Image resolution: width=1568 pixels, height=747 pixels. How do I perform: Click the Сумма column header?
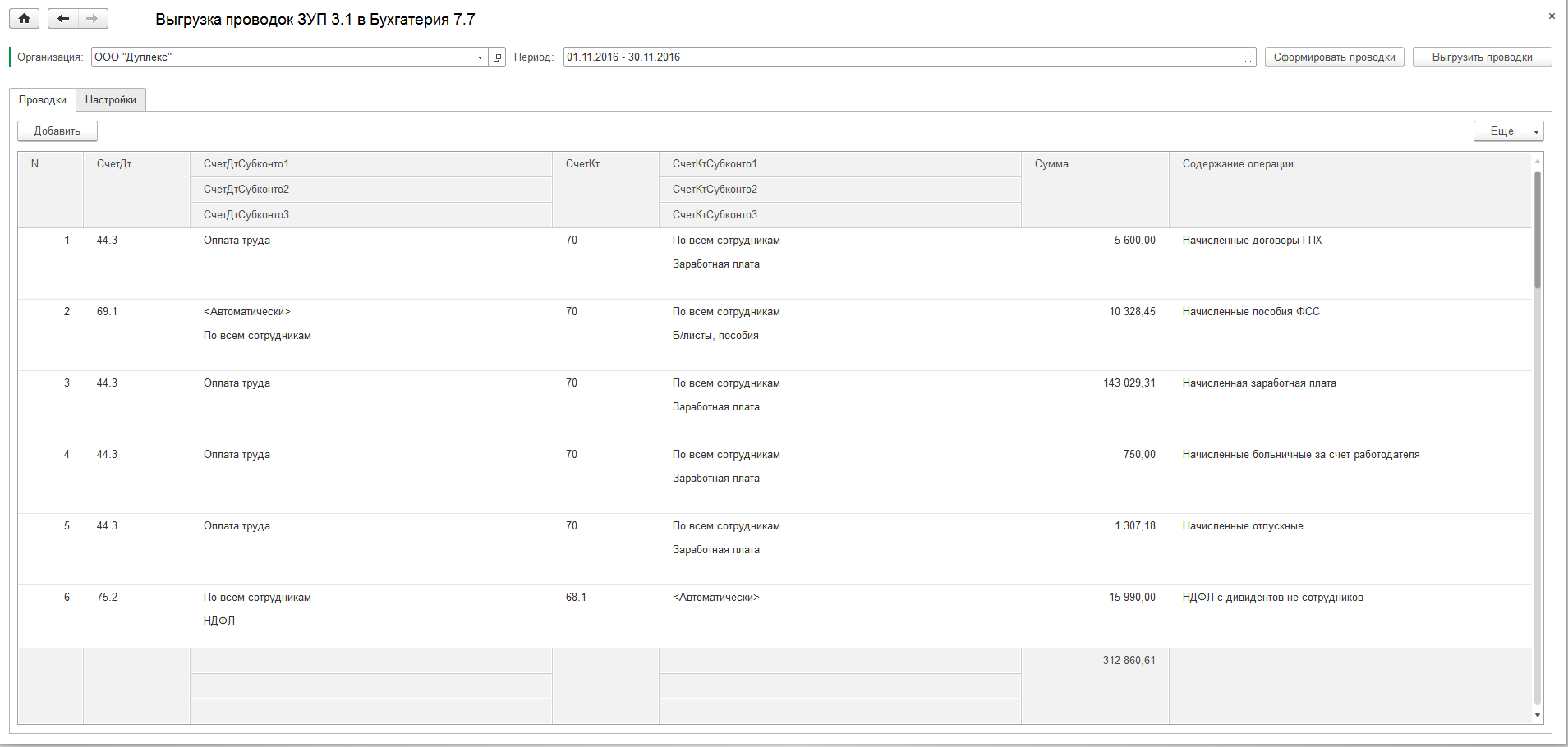click(1051, 164)
